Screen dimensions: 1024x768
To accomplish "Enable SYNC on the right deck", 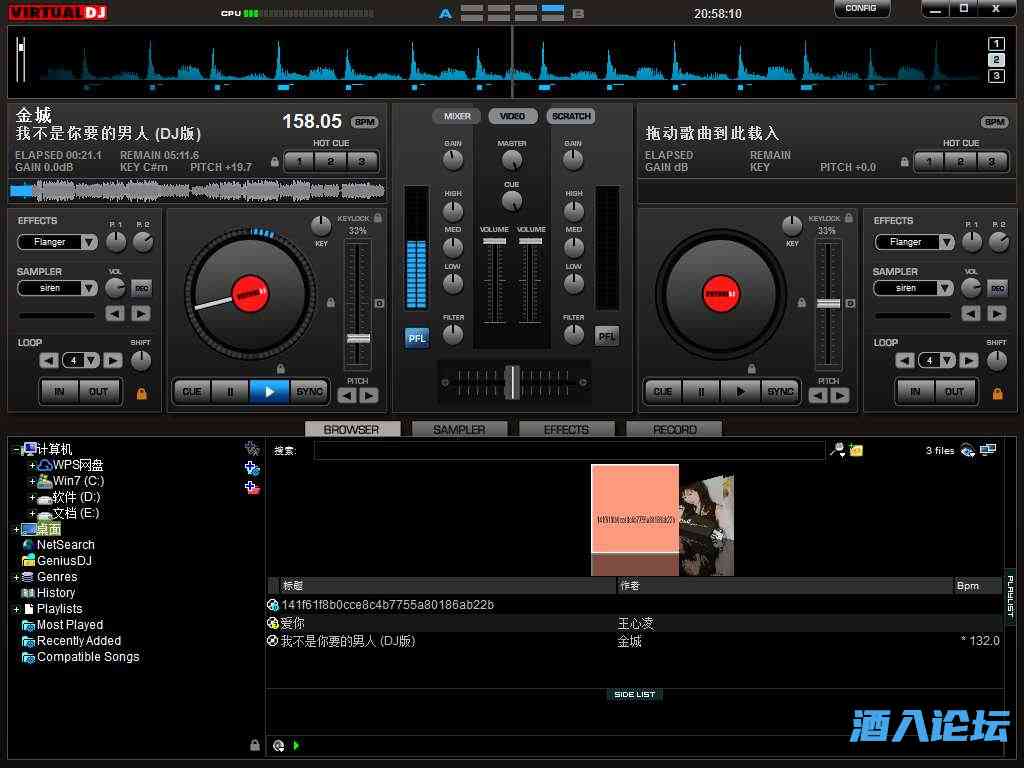I will click(780, 392).
